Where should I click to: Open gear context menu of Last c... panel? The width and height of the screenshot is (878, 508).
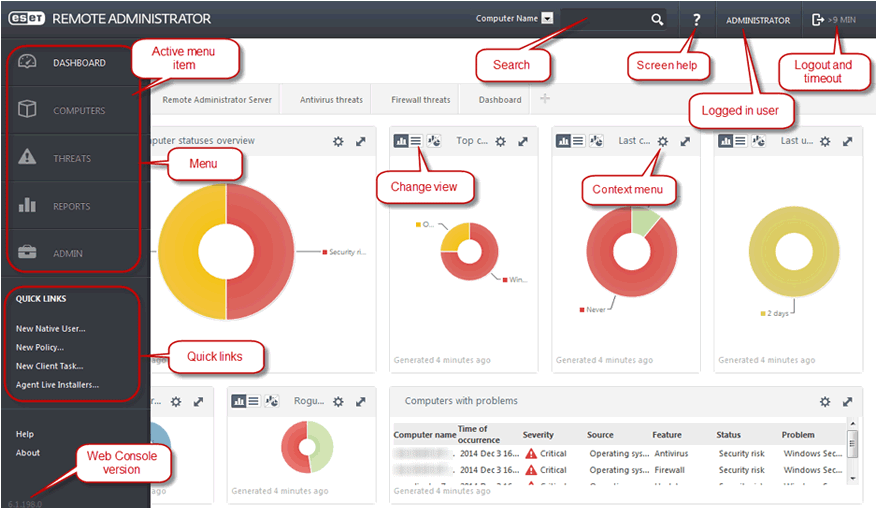[663, 142]
